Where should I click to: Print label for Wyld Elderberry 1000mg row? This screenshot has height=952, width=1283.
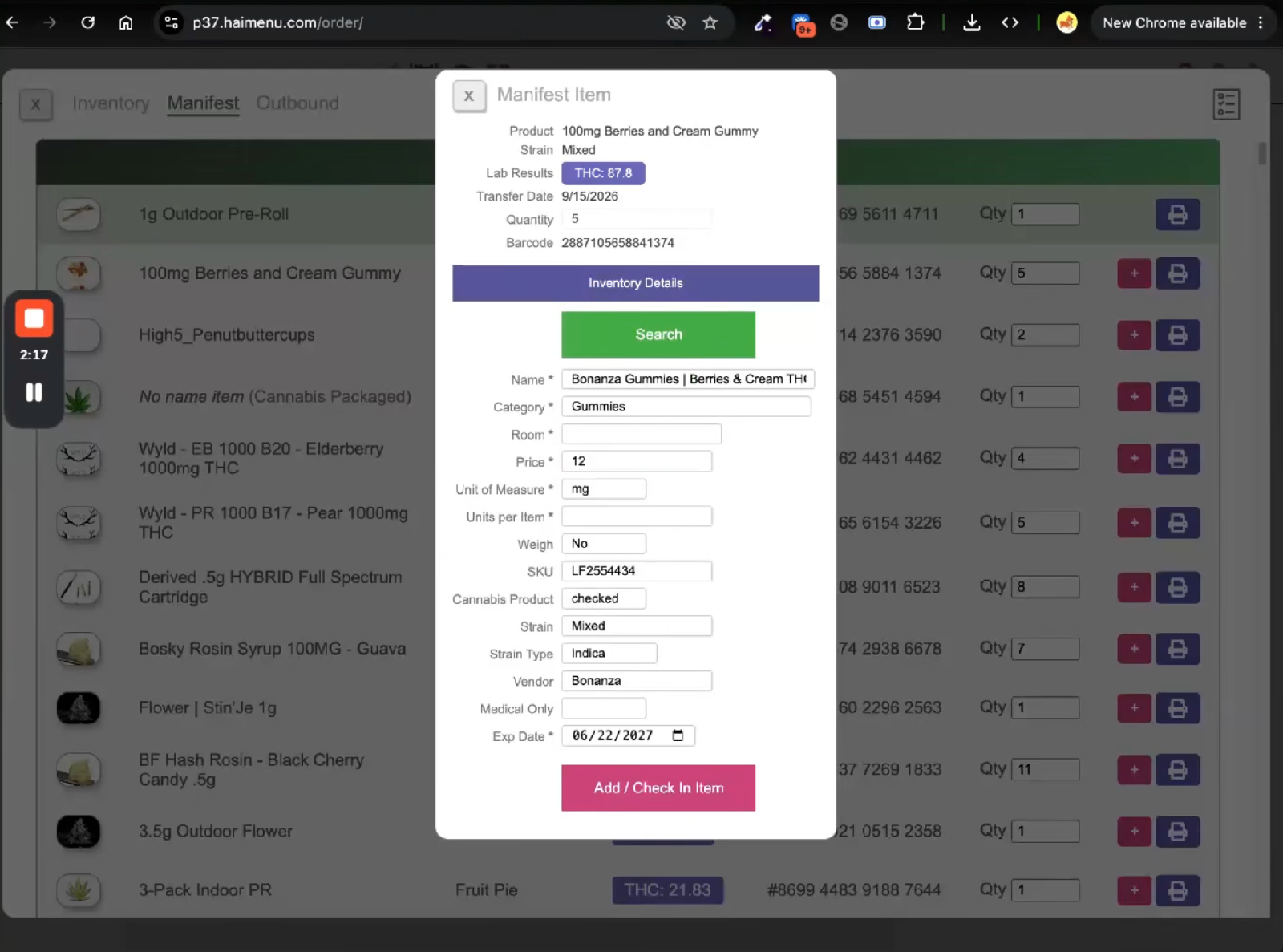(1177, 459)
